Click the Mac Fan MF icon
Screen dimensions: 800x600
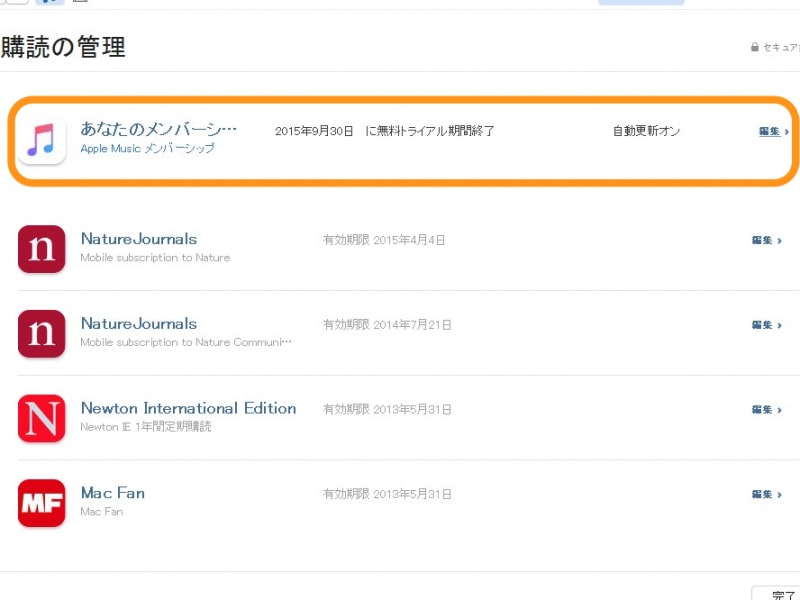pyautogui.click(x=40, y=503)
